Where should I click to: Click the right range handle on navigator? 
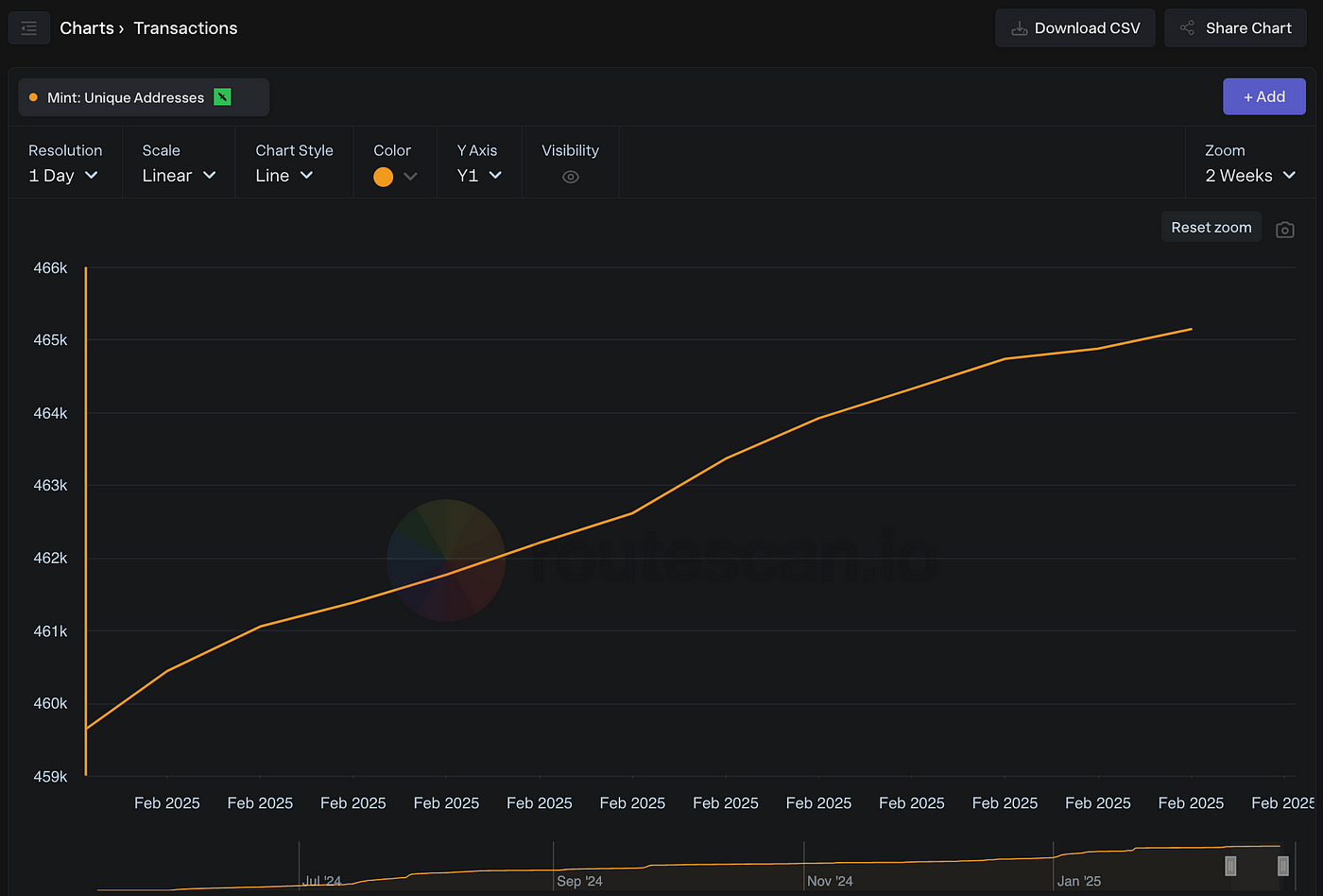point(1282,866)
